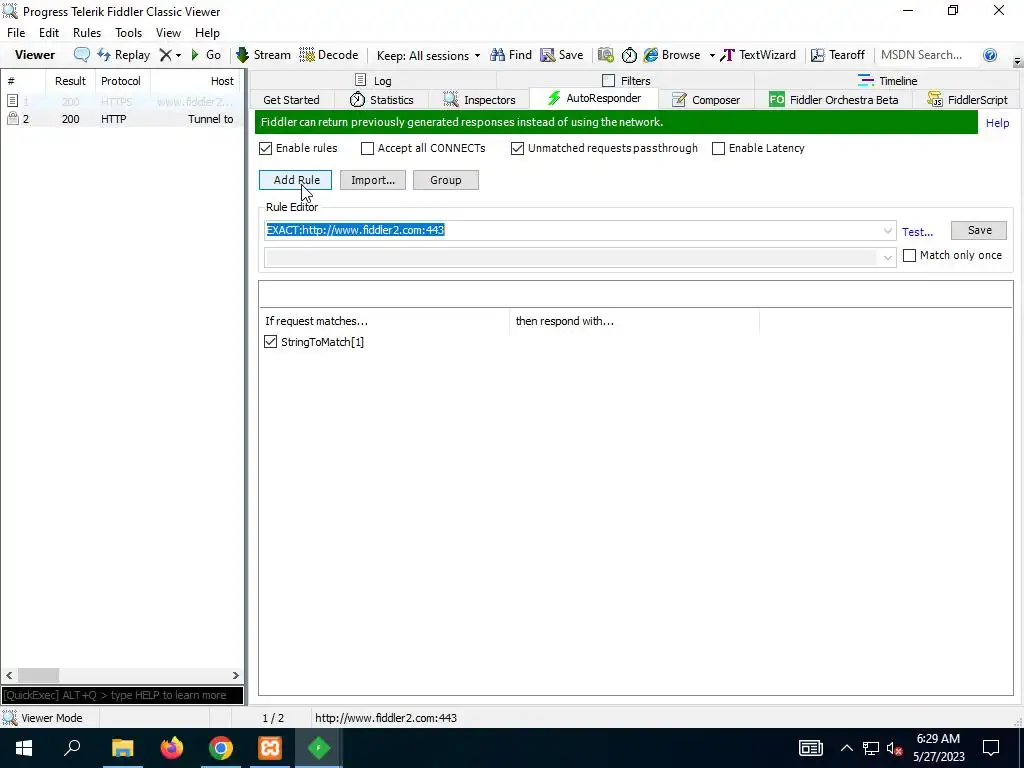The height and width of the screenshot is (768, 1024).
Task: Switch to the Statistics tab
Action: click(382, 100)
